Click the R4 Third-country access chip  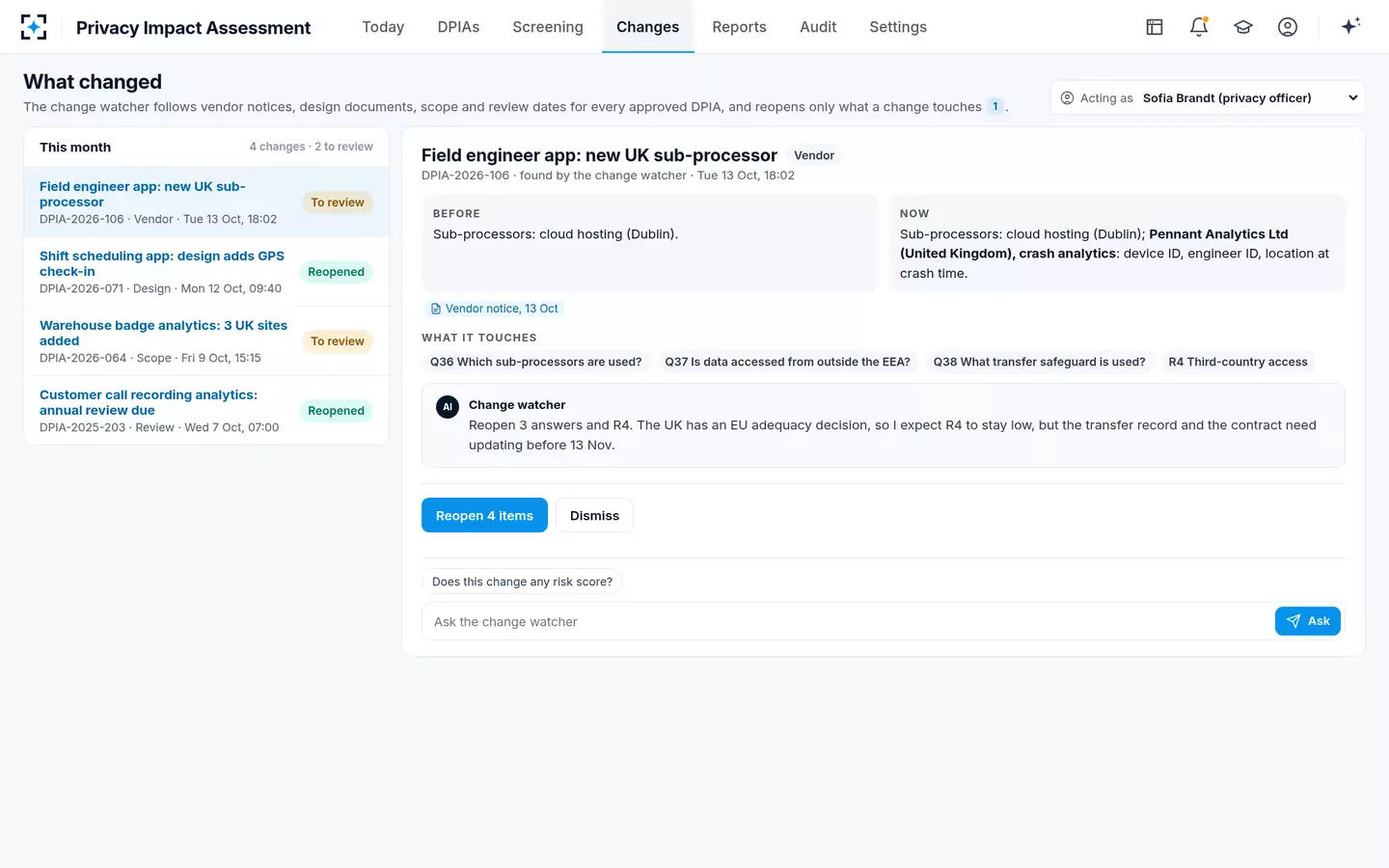(1238, 362)
